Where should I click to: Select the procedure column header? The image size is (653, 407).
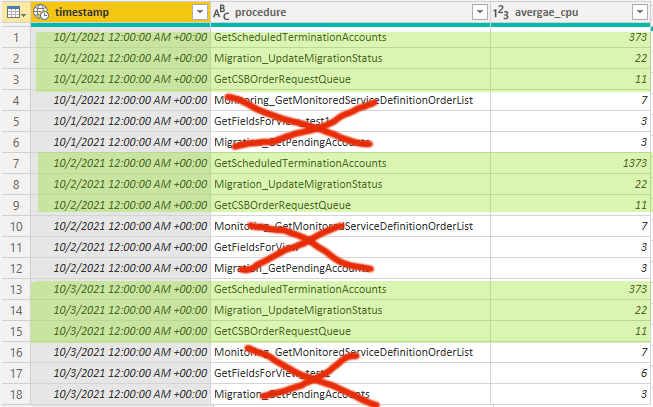click(x=350, y=12)
